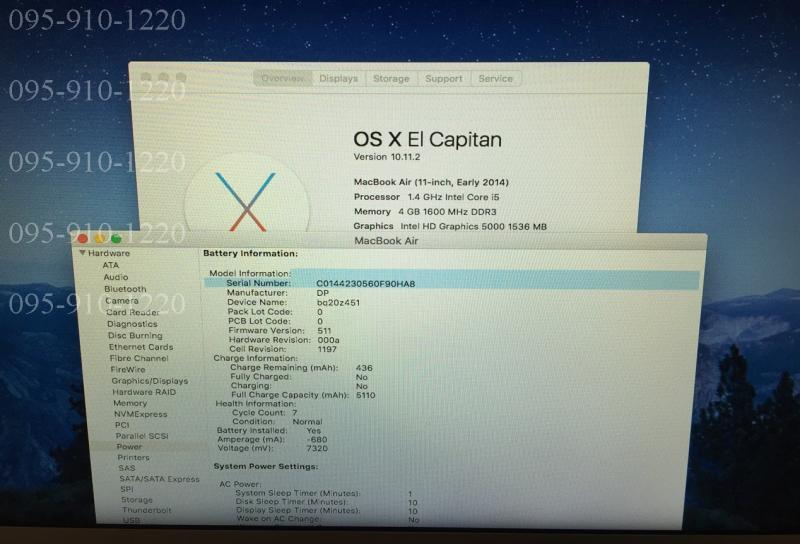800x544 pixels.
Task: Select Ethernet Cards in the sidebar
Action: click(141, 347)
